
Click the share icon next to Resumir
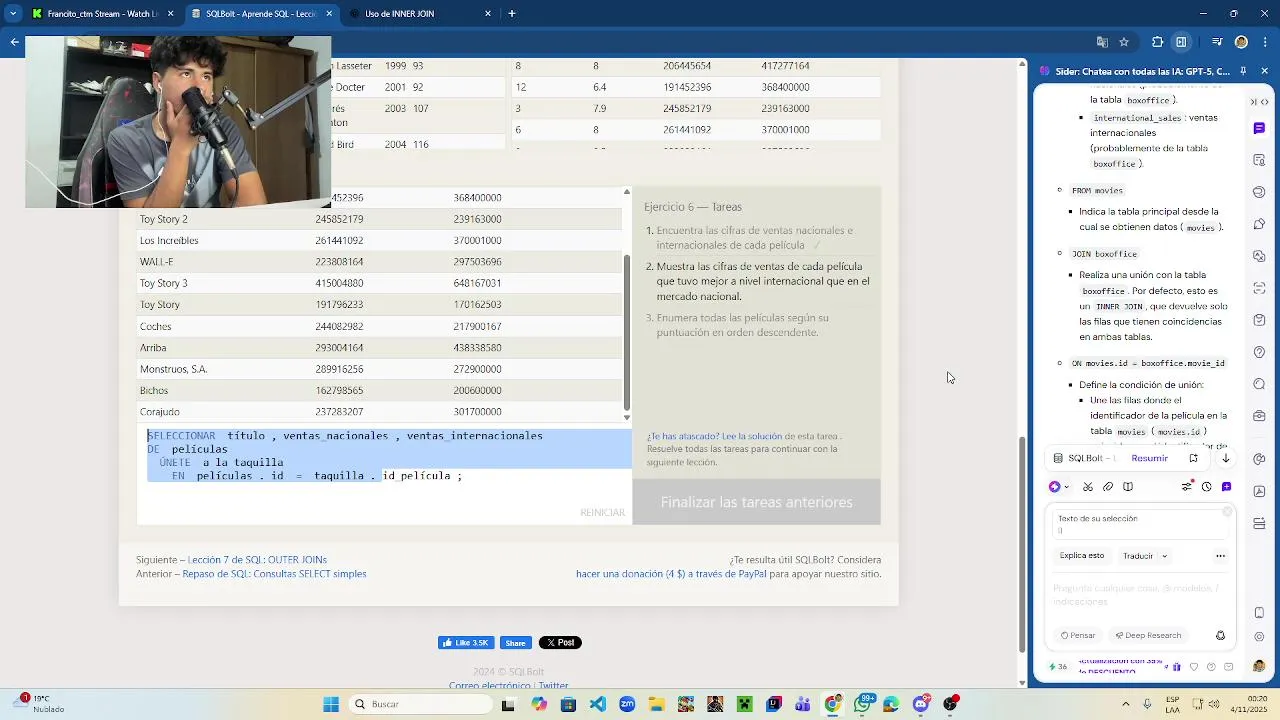coord(1193,458)
